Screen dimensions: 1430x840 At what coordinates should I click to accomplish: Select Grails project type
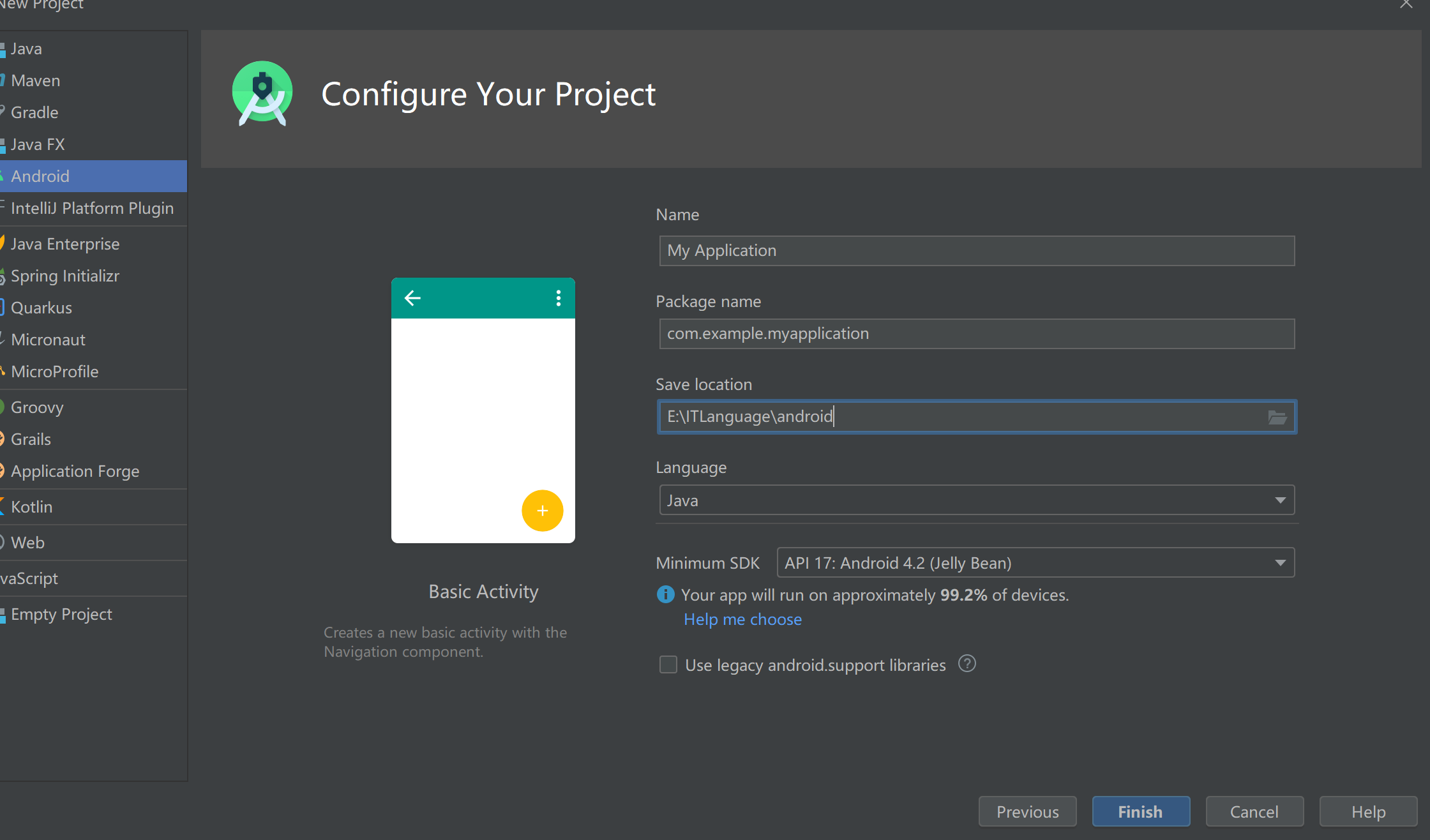93,439
